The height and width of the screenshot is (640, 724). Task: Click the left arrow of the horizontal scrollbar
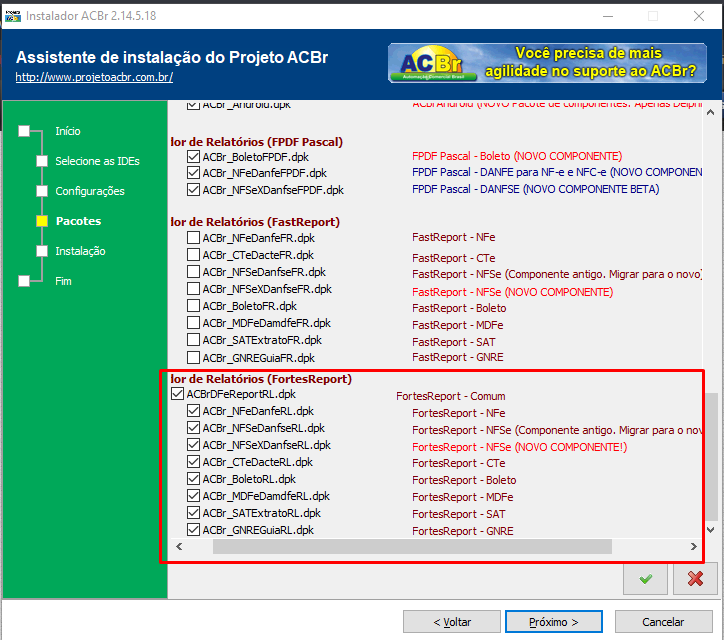[x=179, y=547]
